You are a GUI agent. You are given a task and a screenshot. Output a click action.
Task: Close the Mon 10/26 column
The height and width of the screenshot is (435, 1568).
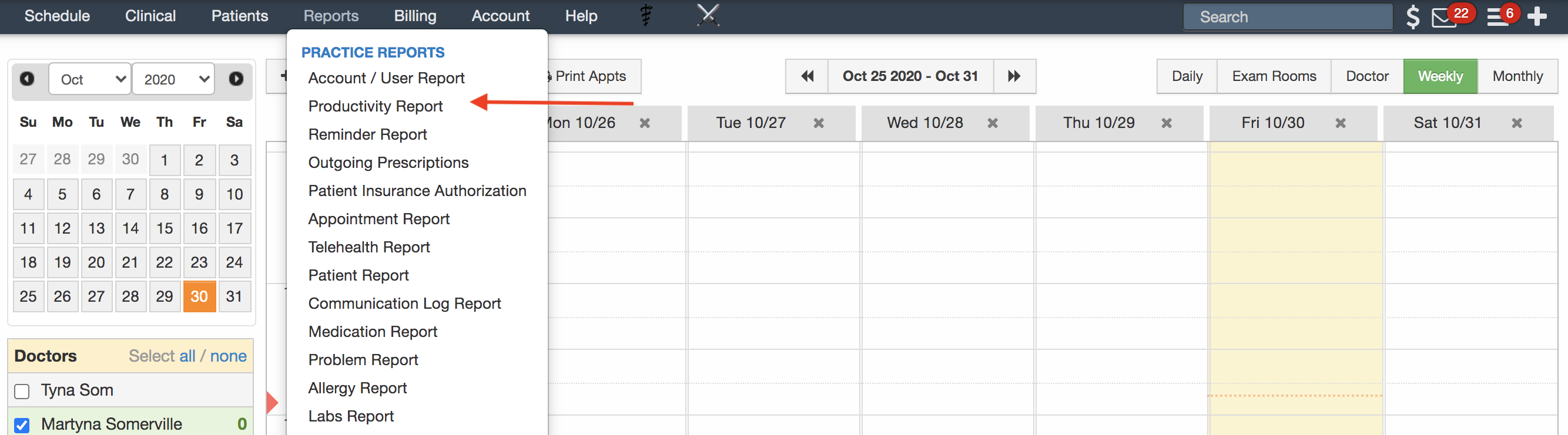click(x=645, y=123)
